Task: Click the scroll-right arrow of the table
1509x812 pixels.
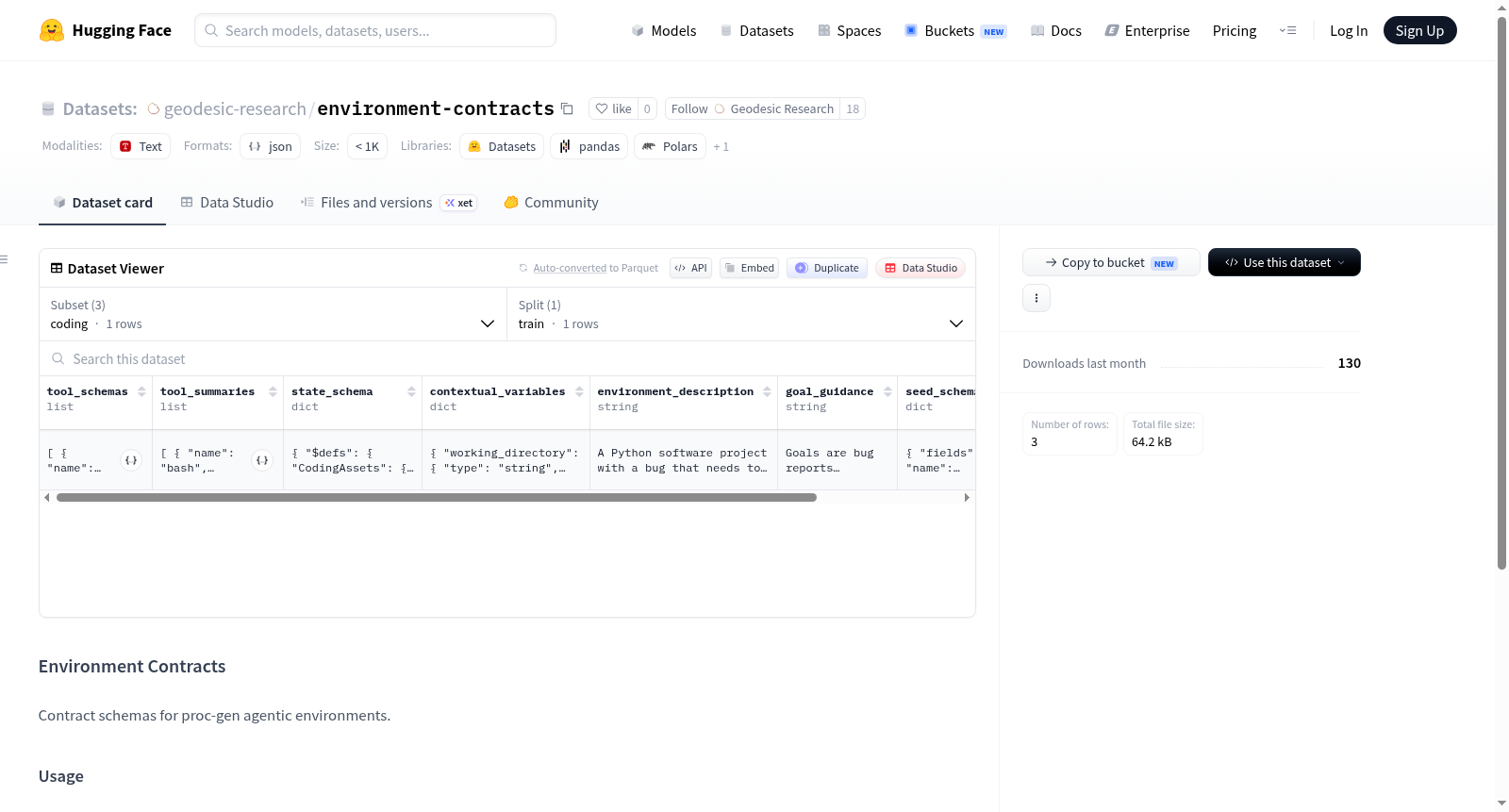Action: pos(967,497)
